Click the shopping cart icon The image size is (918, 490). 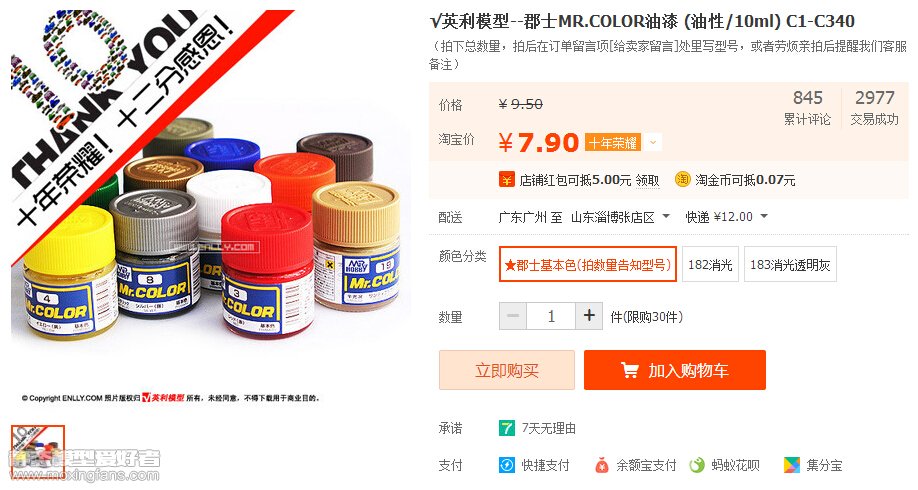(630, 370)
